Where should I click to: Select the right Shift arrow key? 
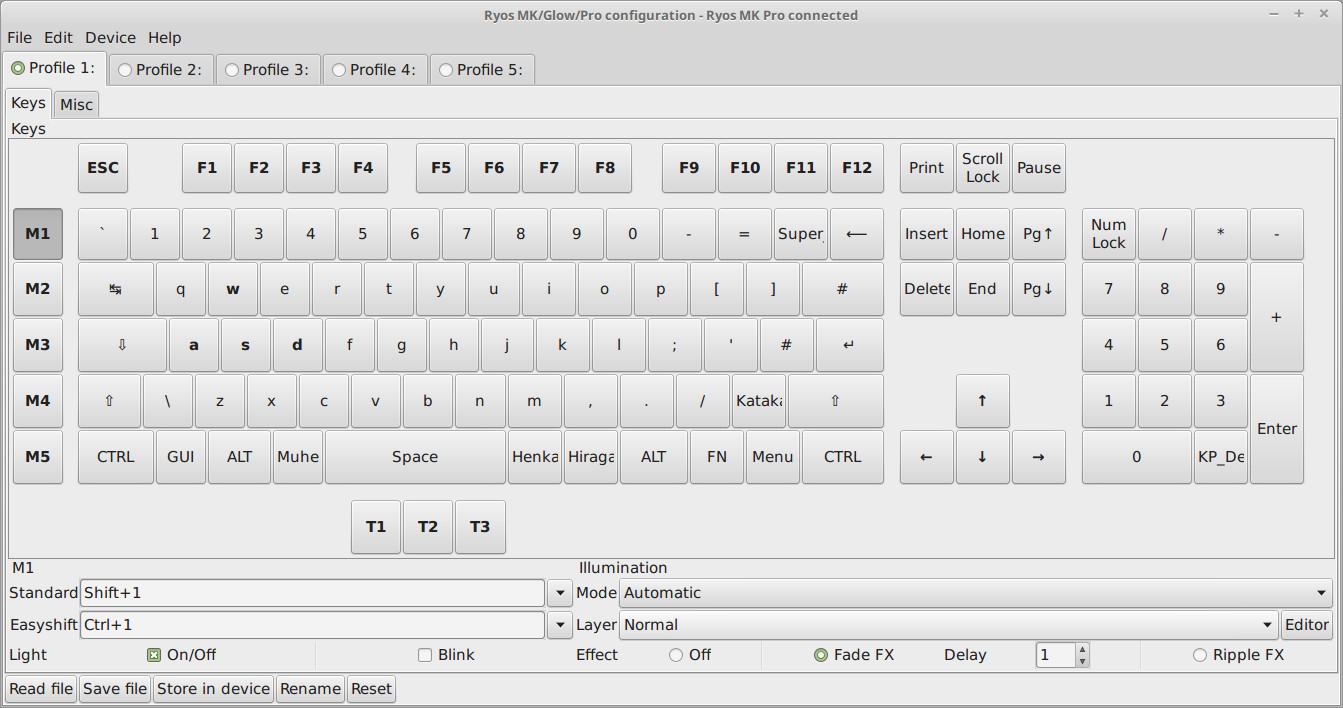(x=836, y=401)
